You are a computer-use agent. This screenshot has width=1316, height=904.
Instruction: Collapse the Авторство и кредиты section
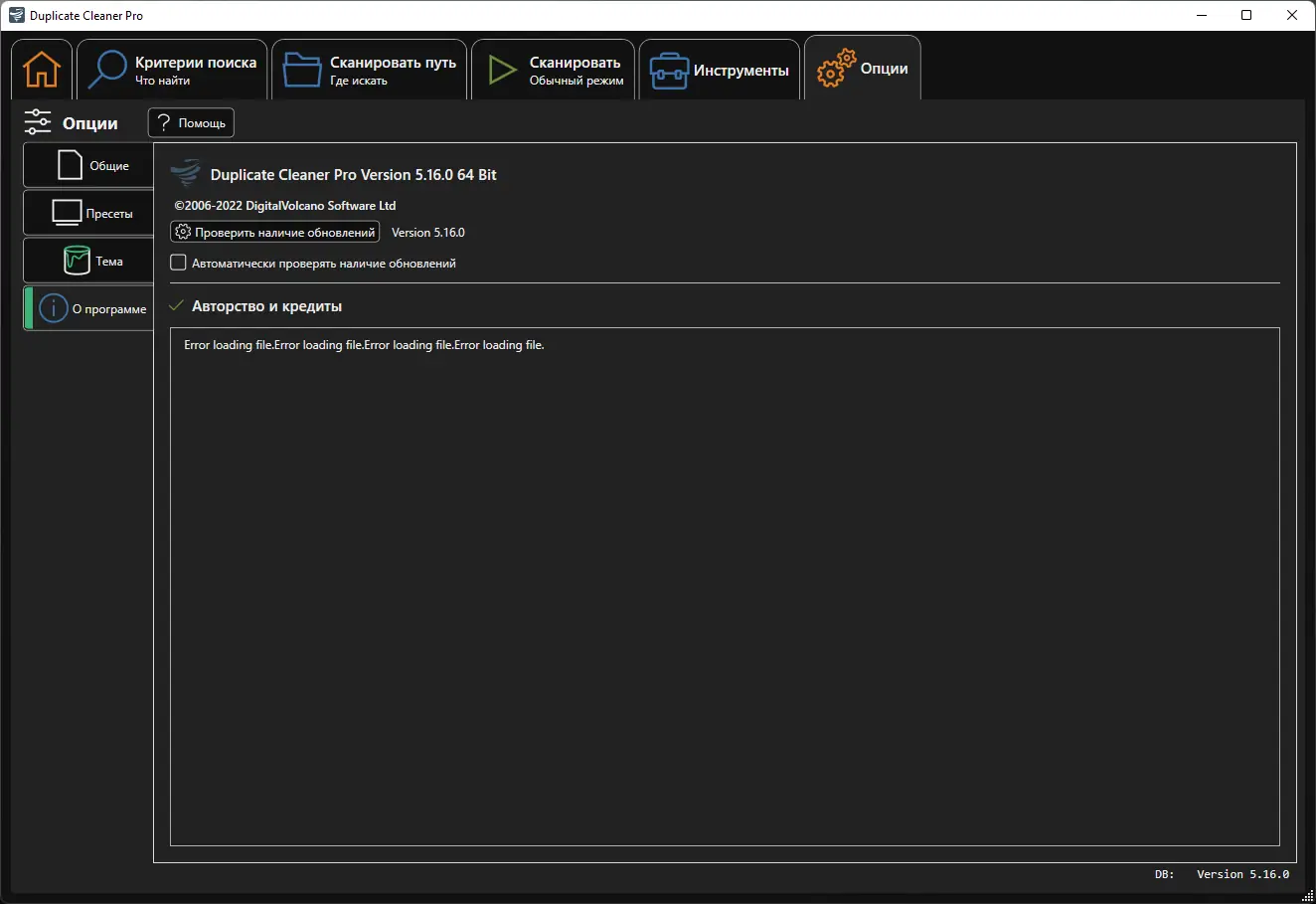coord(177,305)
